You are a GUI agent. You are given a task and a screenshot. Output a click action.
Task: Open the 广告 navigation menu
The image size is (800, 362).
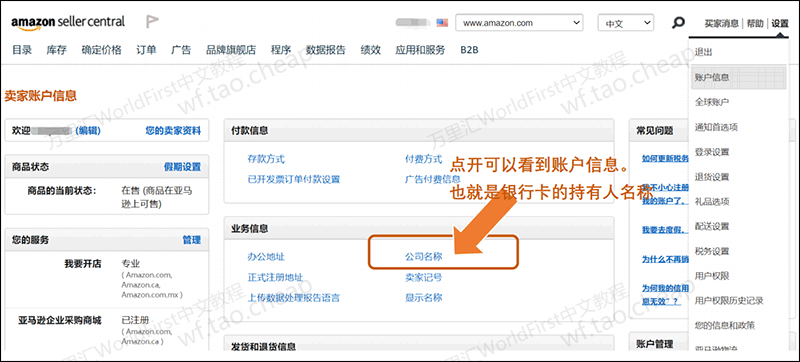click(x=181, y=50)
